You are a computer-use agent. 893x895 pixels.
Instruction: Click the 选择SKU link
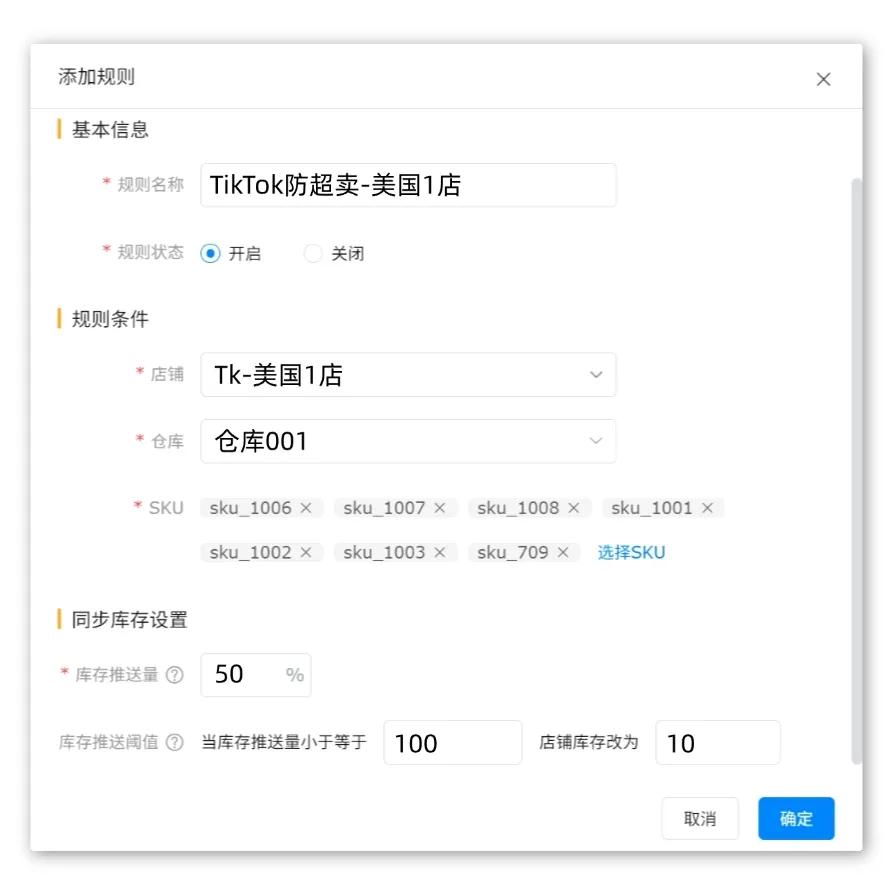[631, 552]
